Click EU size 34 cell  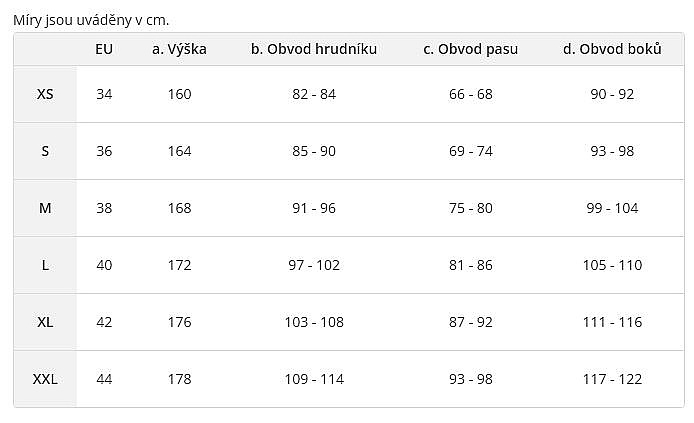(104, 94)
